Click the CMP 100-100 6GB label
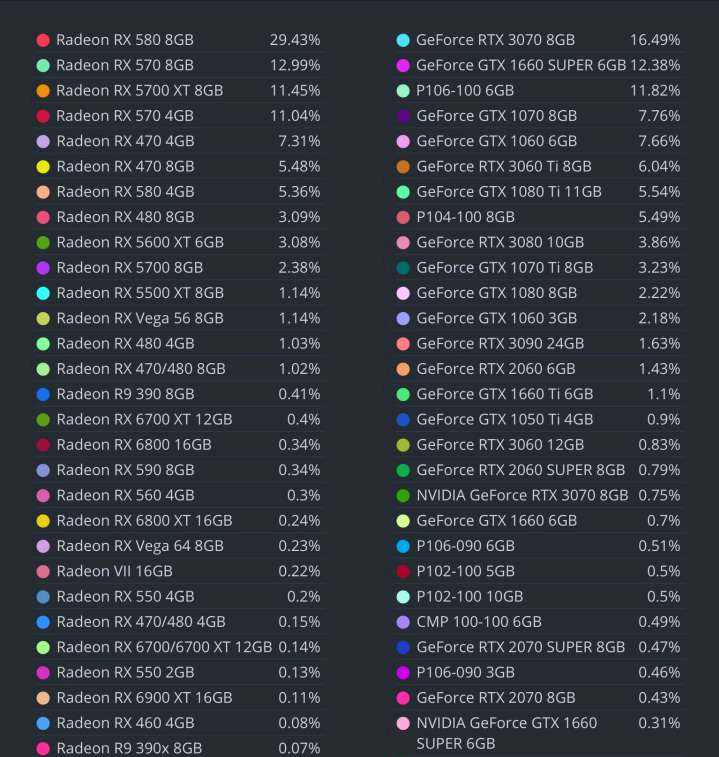The height and width of the screenshot is (757, 719). (x=479, y=622)
